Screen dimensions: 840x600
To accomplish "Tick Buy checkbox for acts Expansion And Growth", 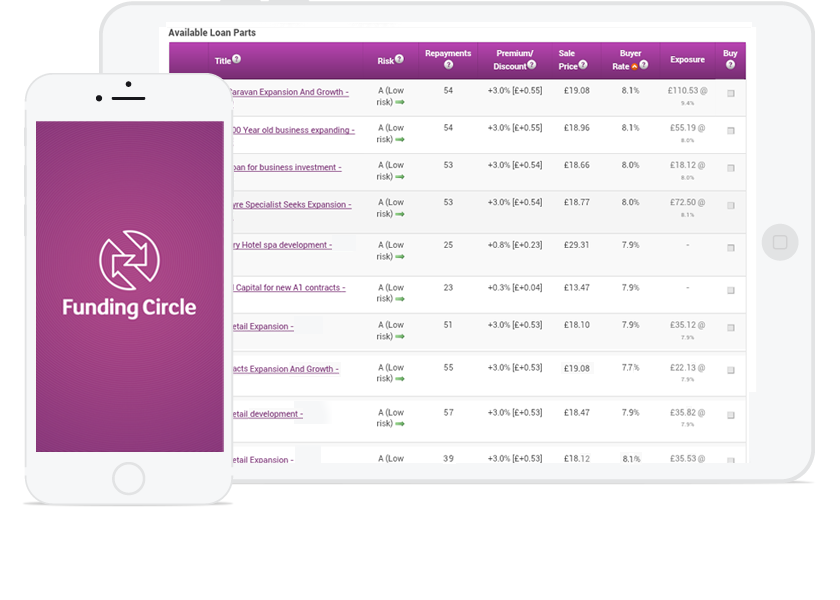I will point(731,370).
